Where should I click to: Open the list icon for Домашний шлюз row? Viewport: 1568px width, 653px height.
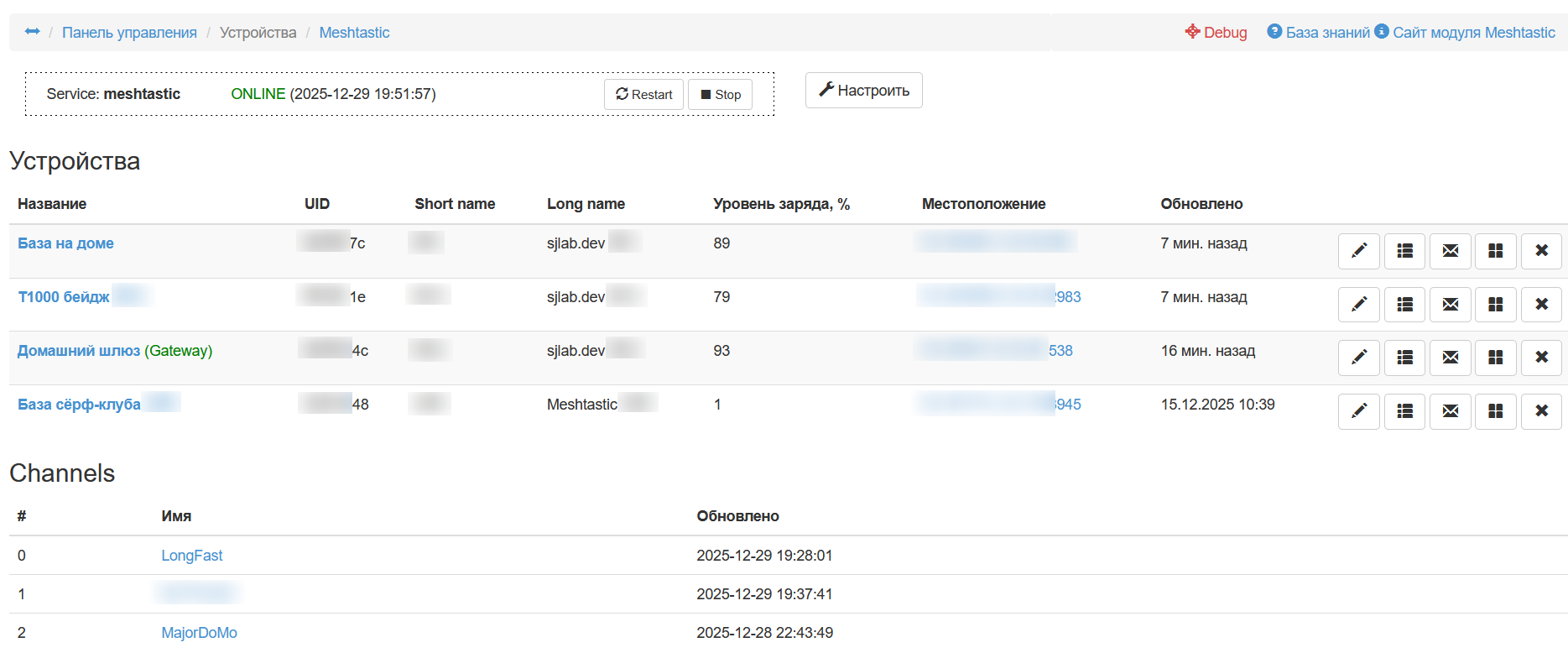[1404, 358]
